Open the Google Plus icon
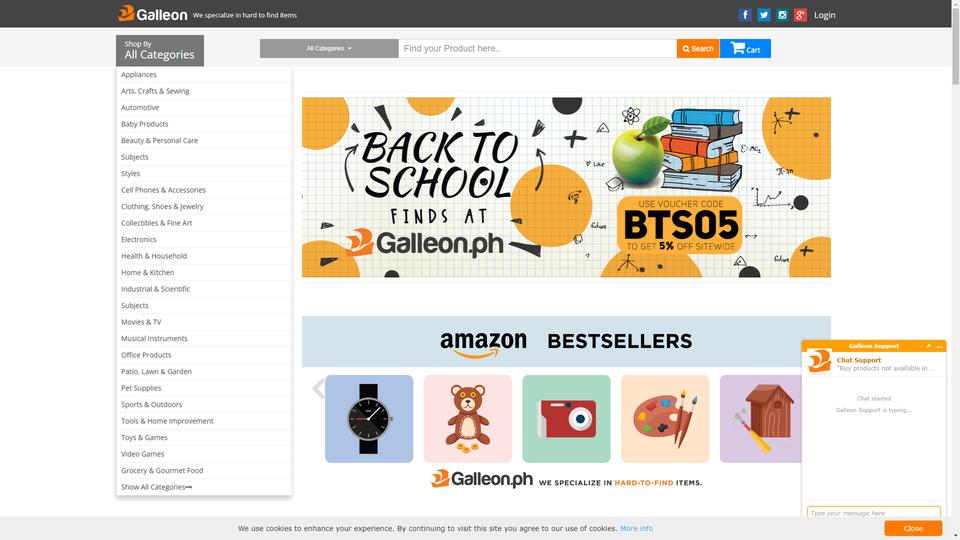 (800, 15)
